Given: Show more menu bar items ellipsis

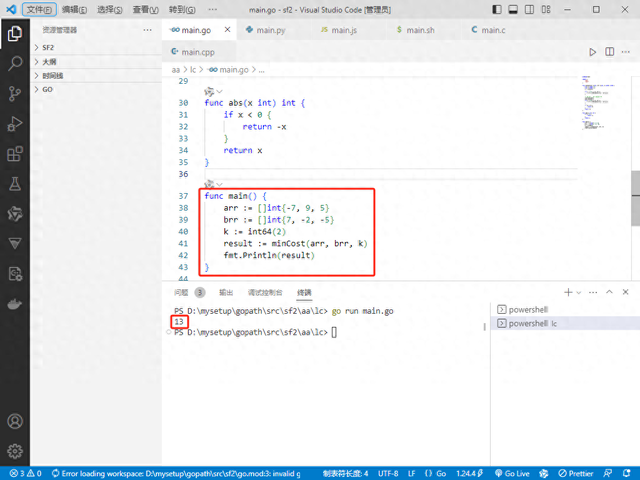Looking at the screenshot, I should pyautogui.click(x=213, y=9).
